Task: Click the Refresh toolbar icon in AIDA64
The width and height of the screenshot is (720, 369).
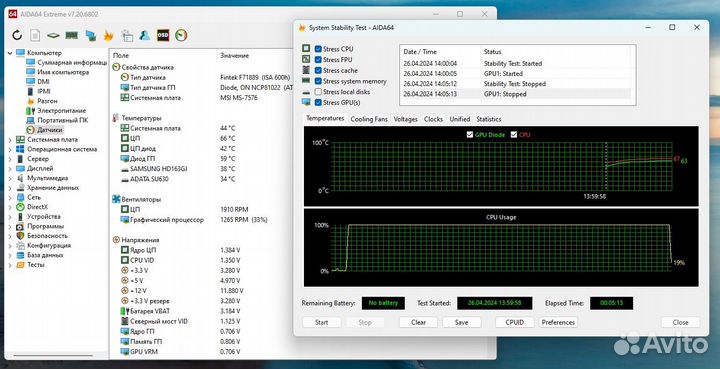Action: [x=17, y=35]
